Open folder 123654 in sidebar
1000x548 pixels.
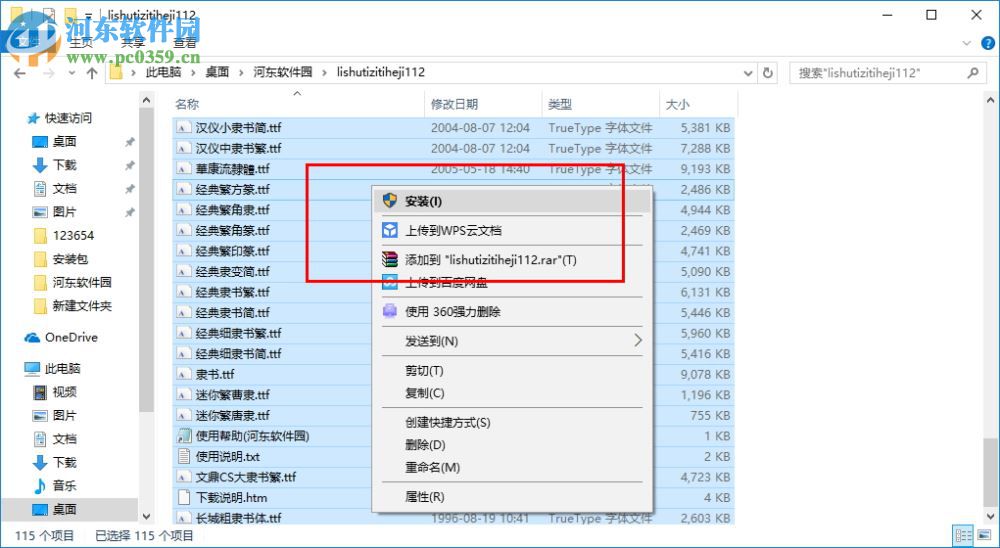(x=73, y=235)
